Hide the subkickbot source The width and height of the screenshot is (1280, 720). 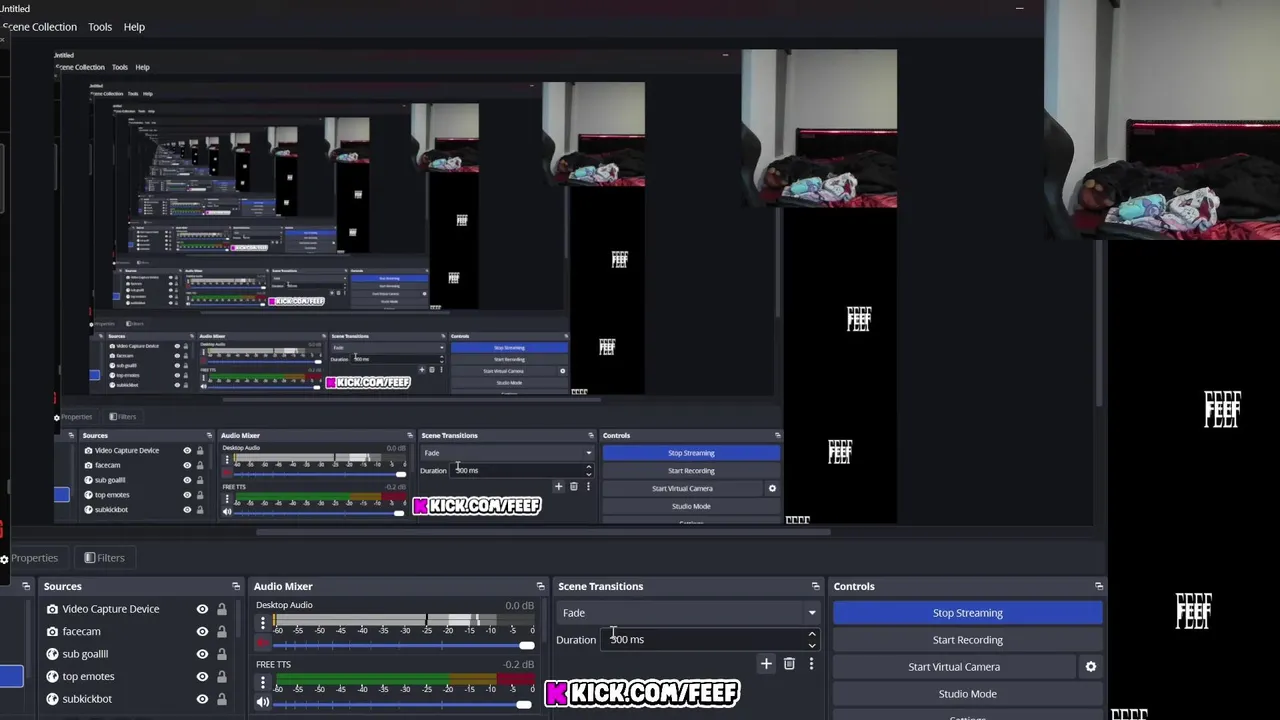click(202, 699)
